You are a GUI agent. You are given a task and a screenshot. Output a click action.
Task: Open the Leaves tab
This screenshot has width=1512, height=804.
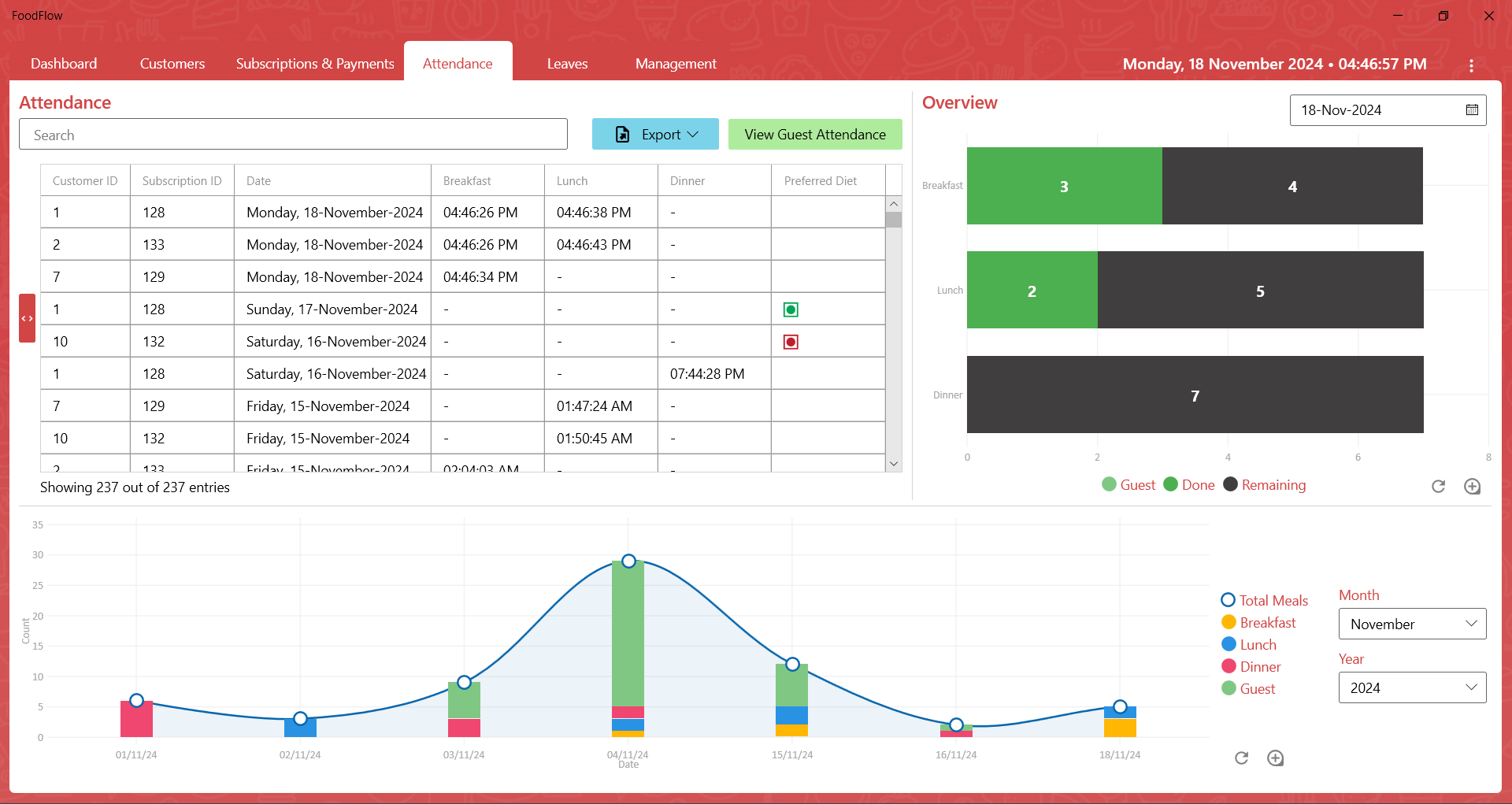pos(567,64)
